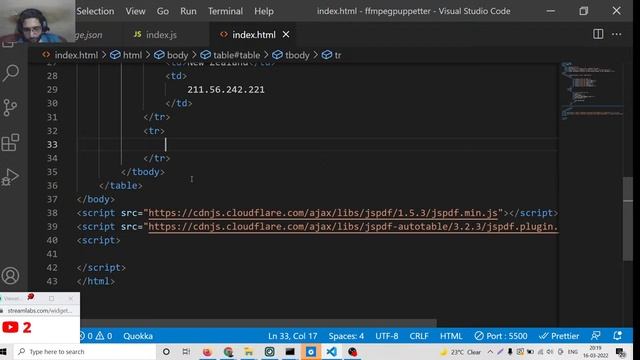This screenshot has height=360, width=640.
Task: Open the notifications bell in status bar
Action: tap(617, 336)
